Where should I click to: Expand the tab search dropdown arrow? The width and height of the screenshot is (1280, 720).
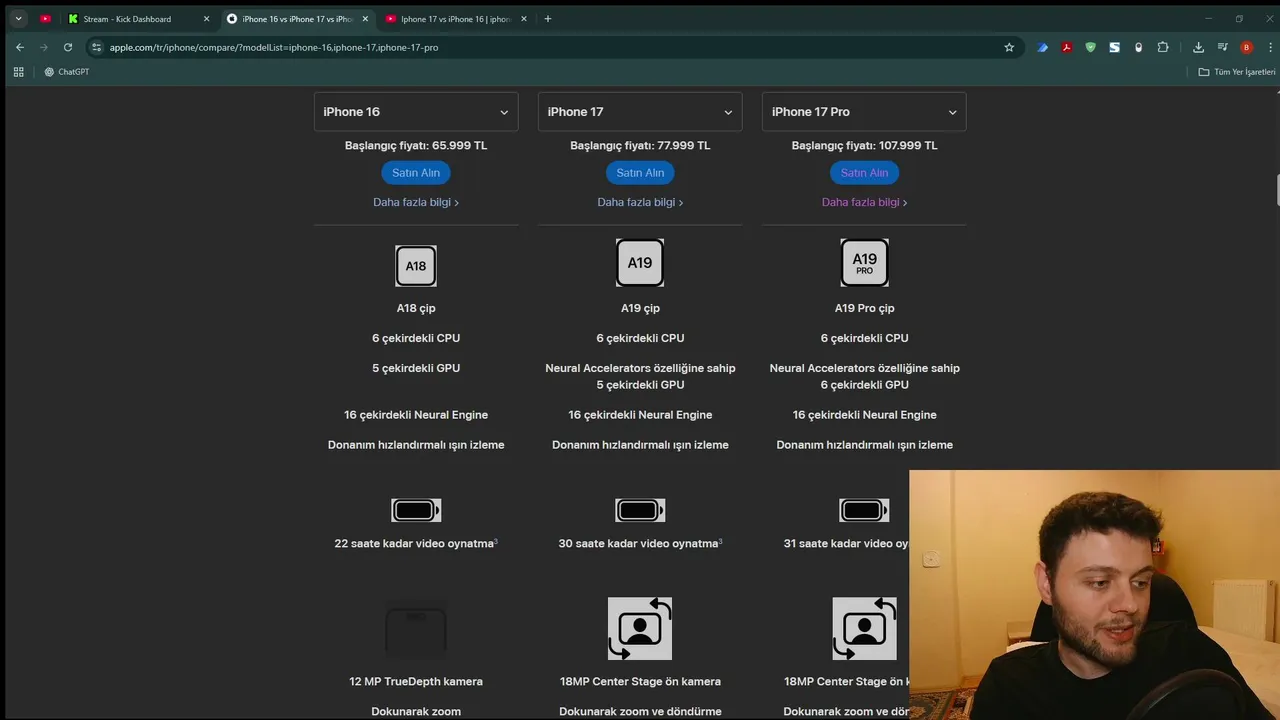18,18
